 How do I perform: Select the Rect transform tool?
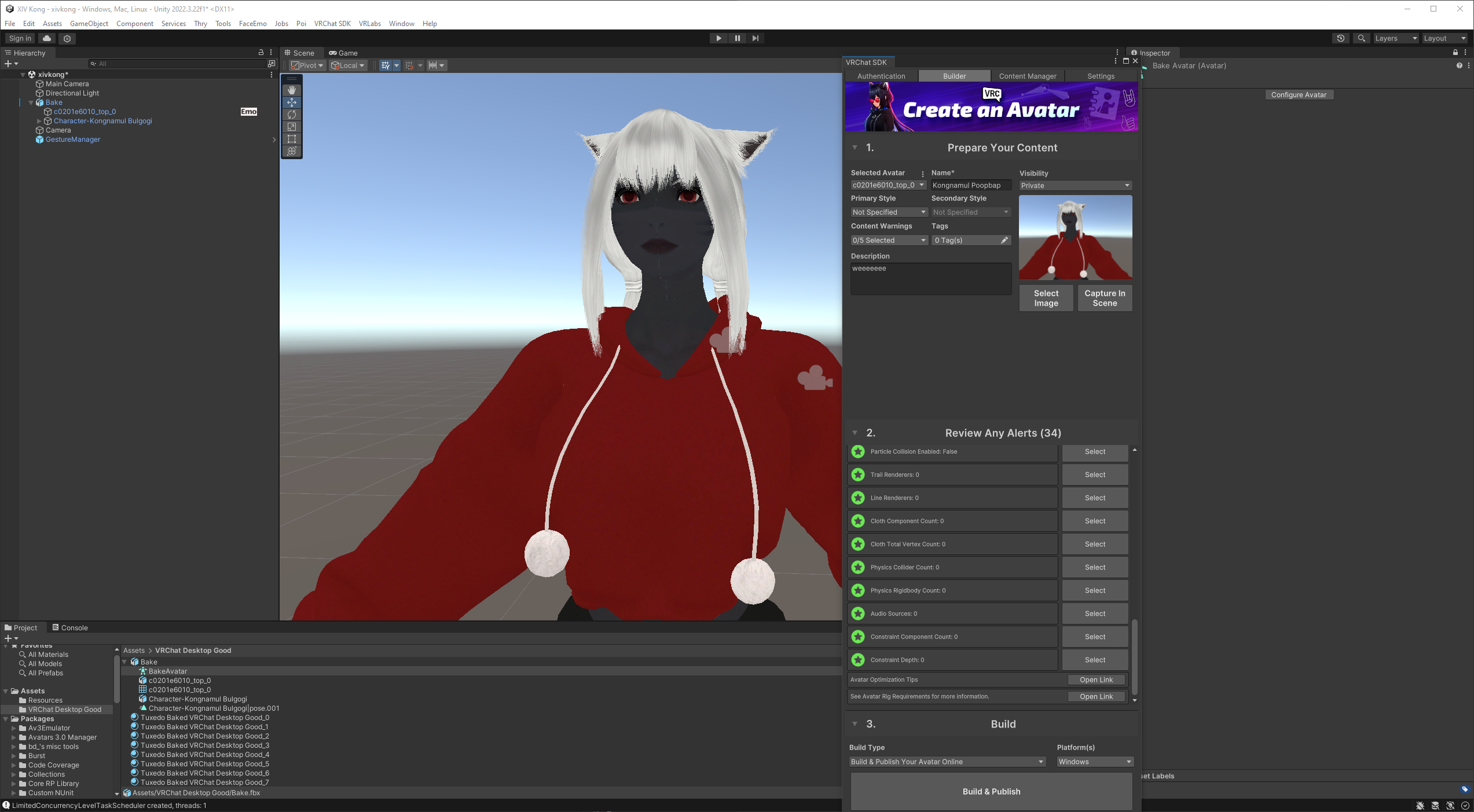292,139
